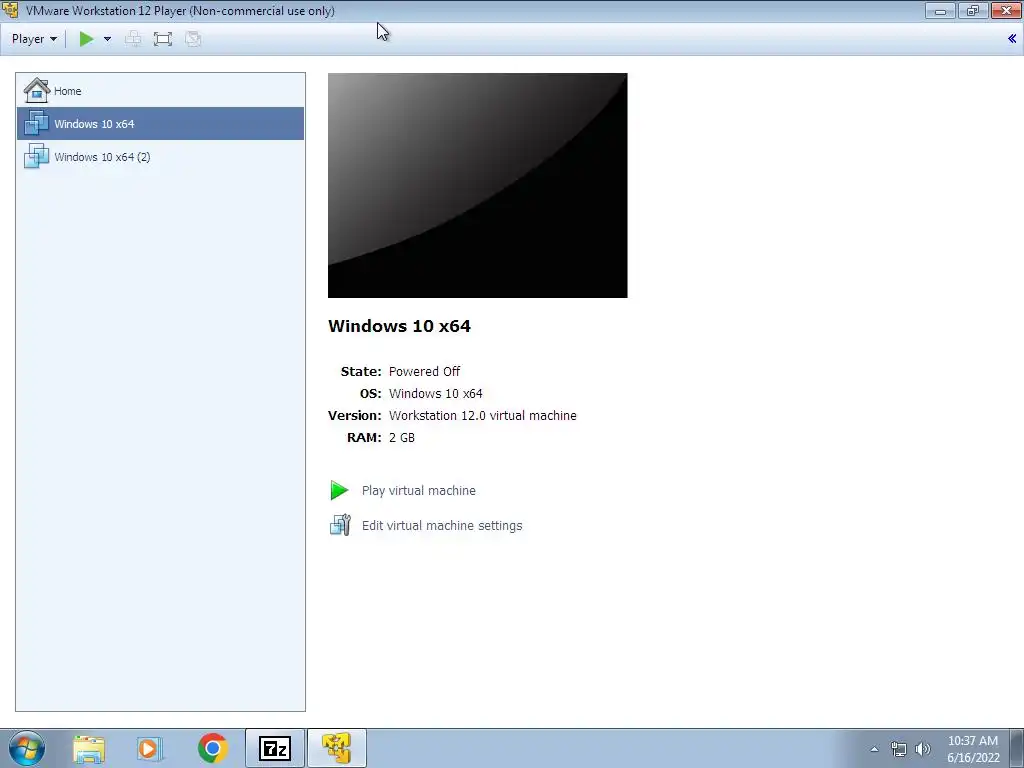Open Google Chrome from taskbar
Image resolution: width=1024 pixels, height=768 pixels.
pos(212,748)
